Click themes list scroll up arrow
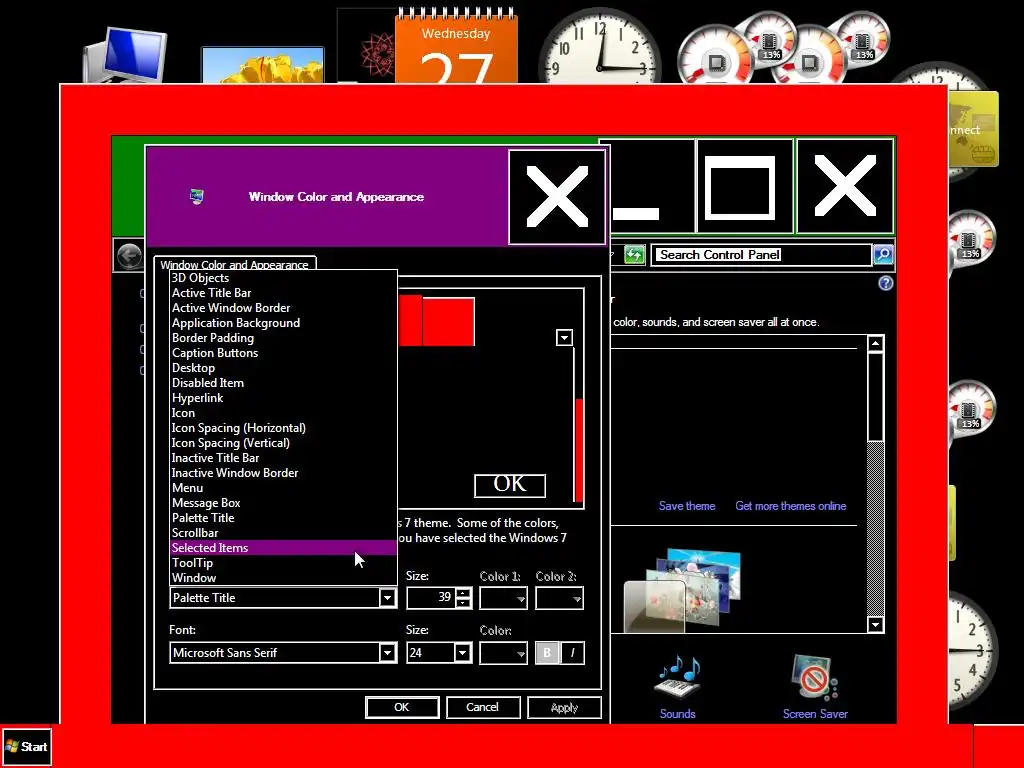Viewport: 1024px width, 768px height. 875,344
